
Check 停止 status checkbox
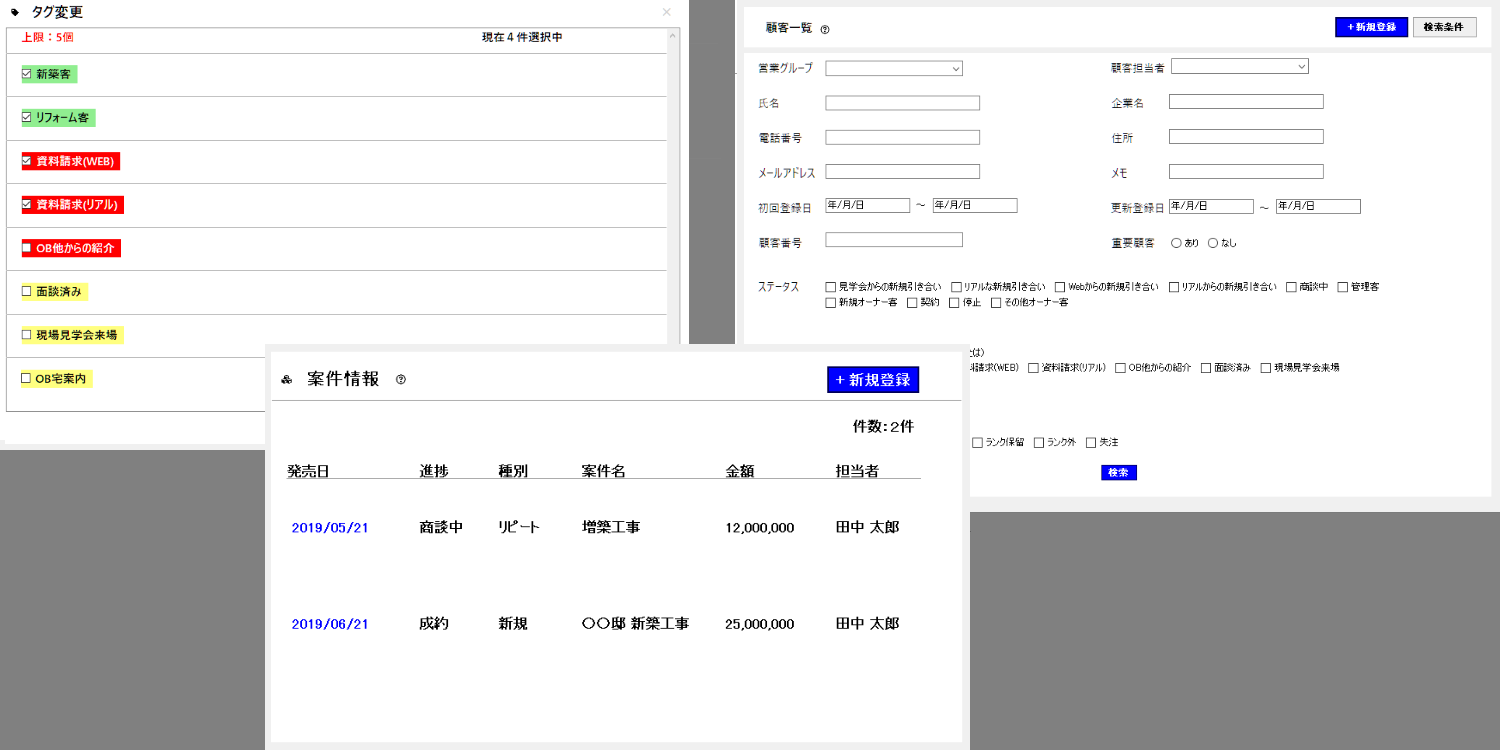(955, 302)
